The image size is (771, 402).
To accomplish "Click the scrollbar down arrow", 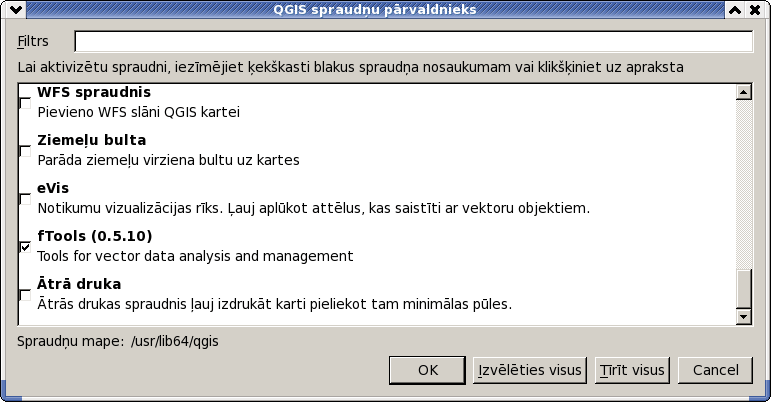I will pos(743,317).
